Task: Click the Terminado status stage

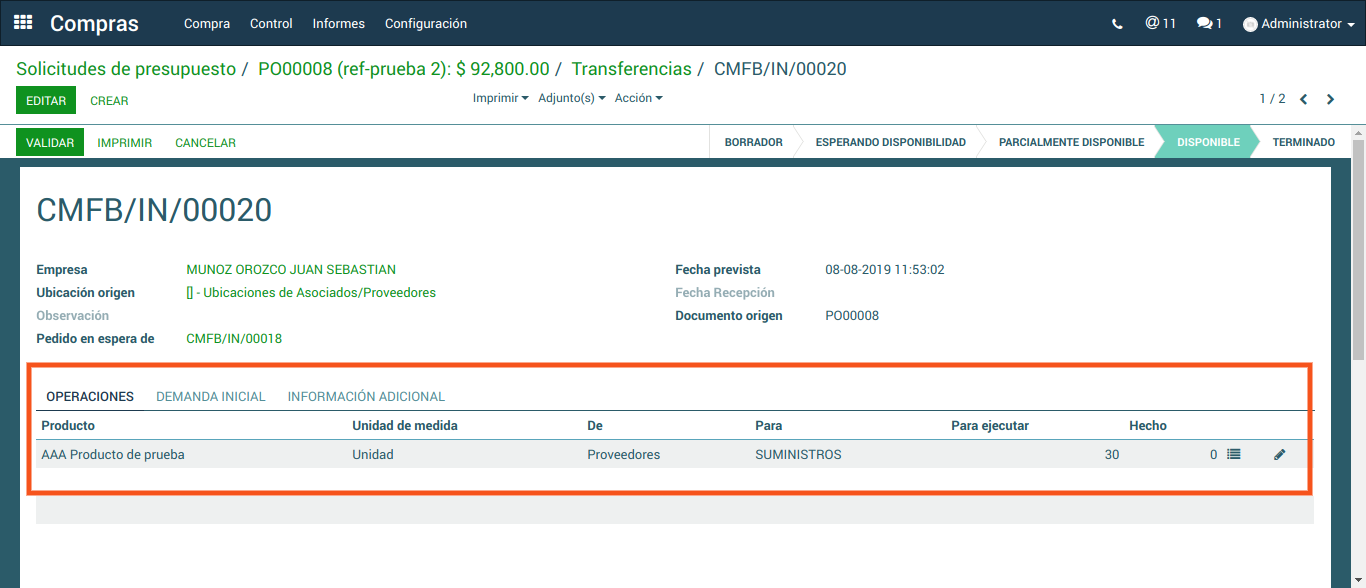Action: click(x=1303, y=142)
